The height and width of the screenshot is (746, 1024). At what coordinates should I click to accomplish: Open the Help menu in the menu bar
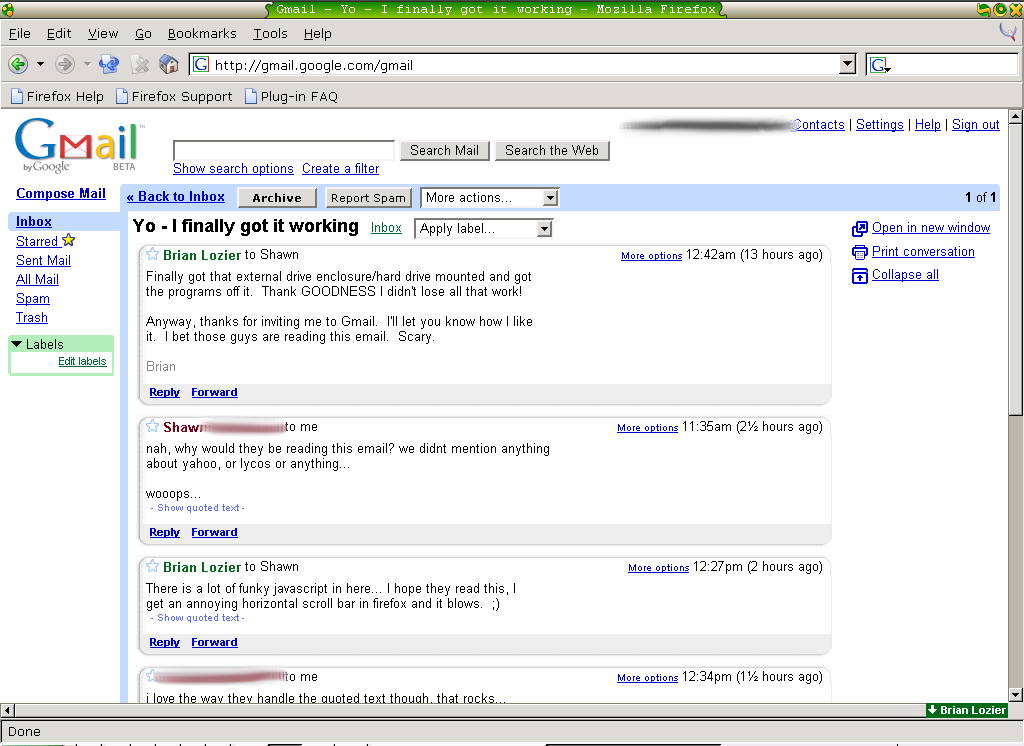click(317, 33)
